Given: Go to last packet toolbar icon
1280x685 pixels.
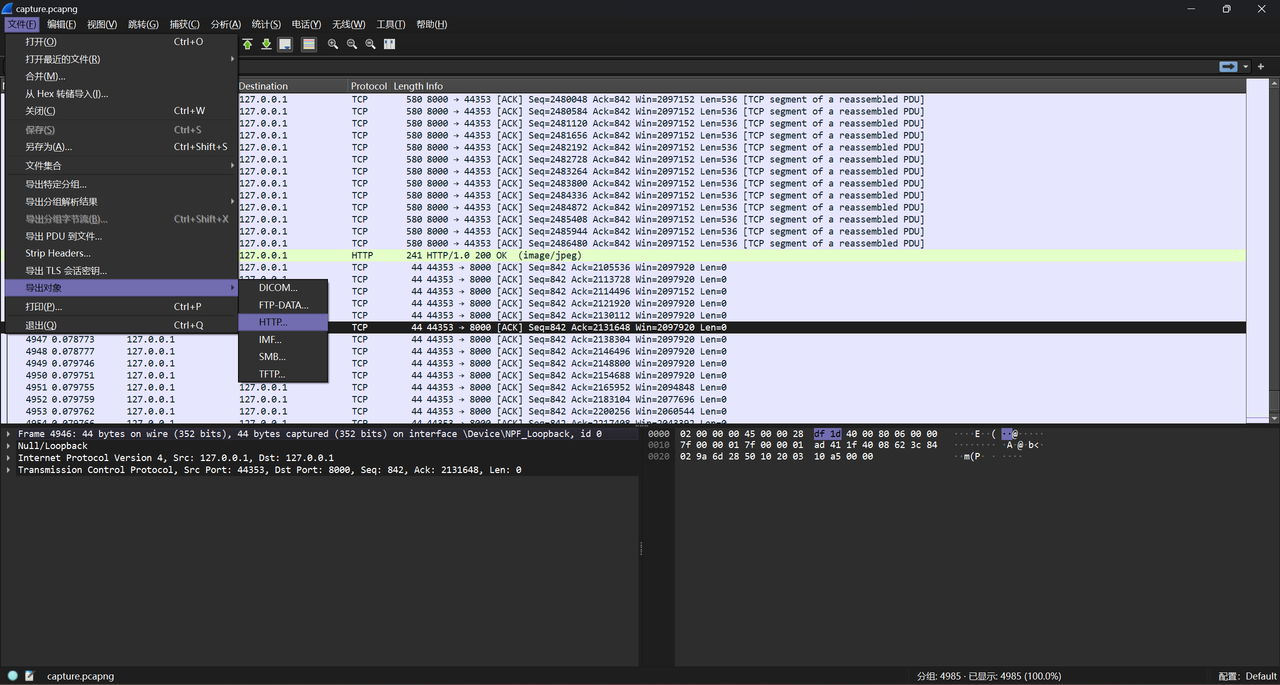Looking at the screenshot, I should pos(266,44).
